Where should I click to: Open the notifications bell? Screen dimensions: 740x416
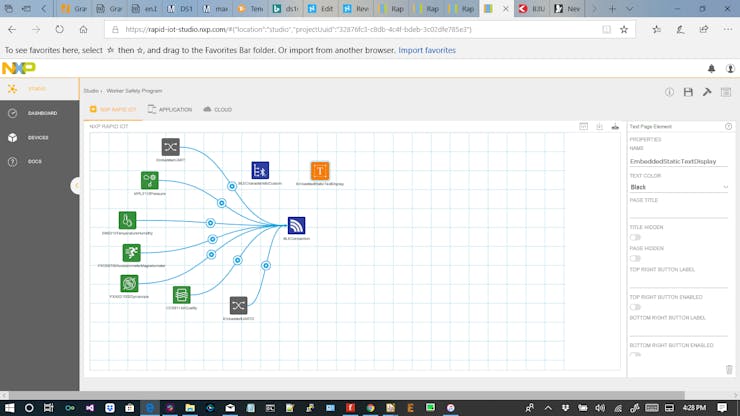pos(711,68)
